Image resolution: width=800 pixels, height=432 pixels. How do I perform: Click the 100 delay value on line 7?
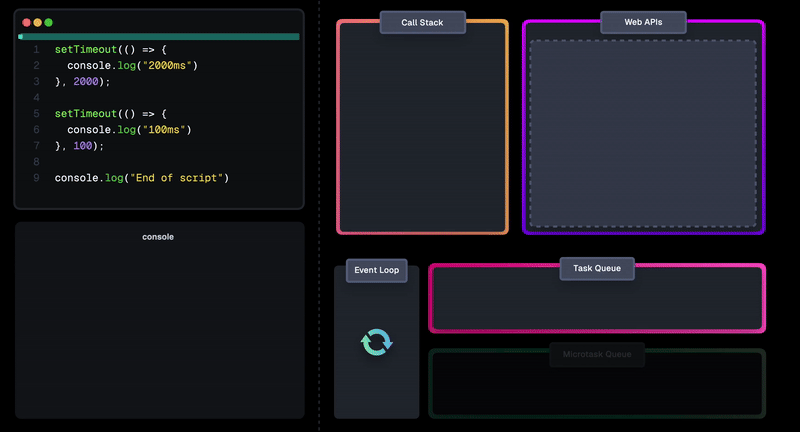click(83, 146)
